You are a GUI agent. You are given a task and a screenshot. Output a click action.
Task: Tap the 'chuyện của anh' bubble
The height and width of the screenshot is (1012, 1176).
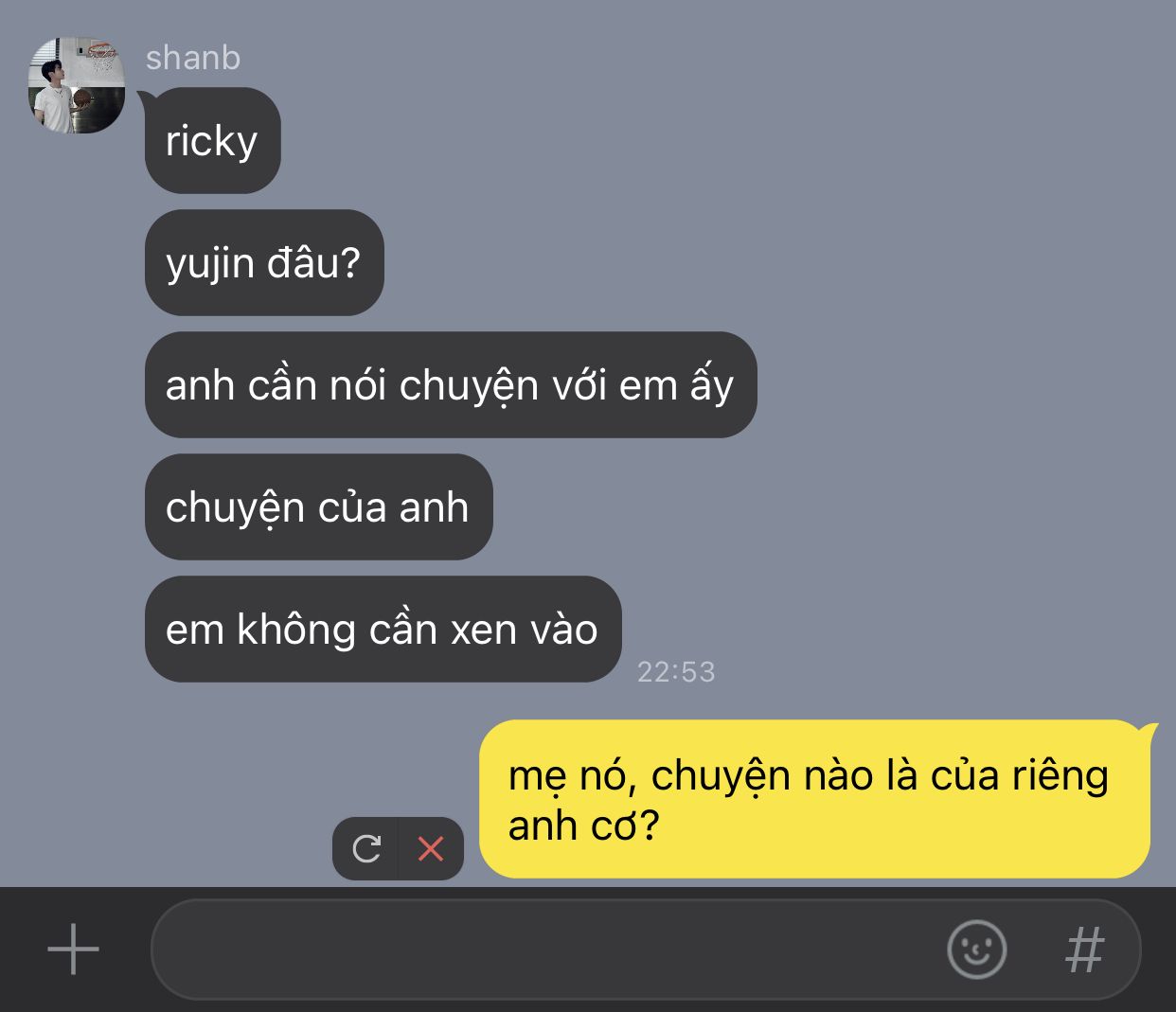tap(318, 506)
